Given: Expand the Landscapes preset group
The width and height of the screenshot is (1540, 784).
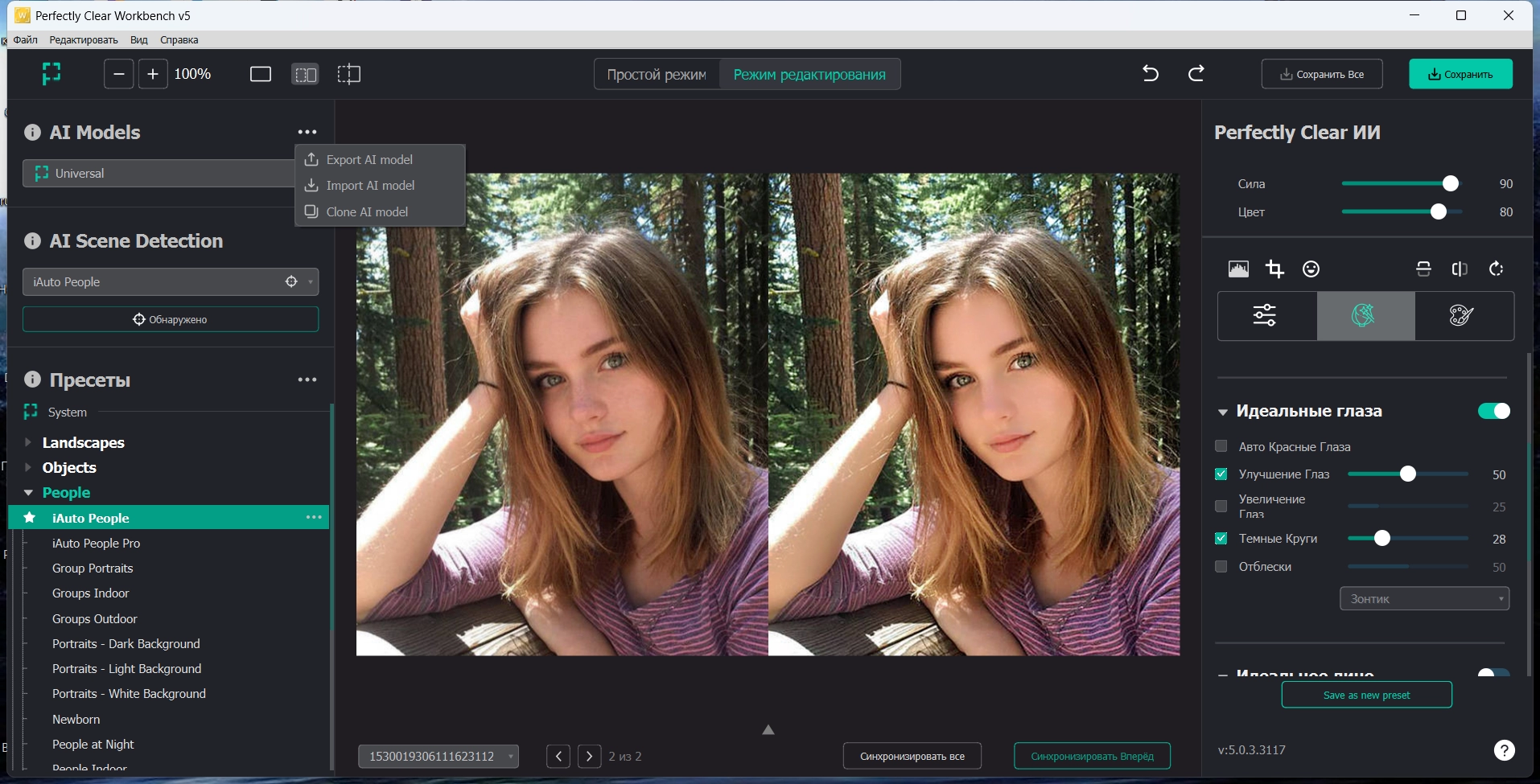Looking at the screenshot, I should (x=28, y=442).
